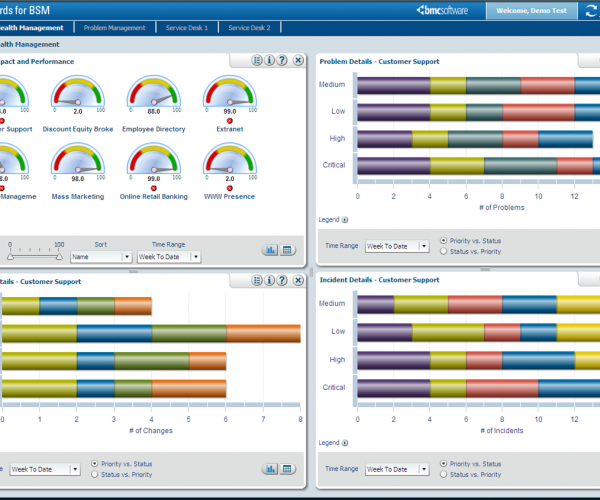Click red alert icon under Online Retail Banking
Viewport: 600px width, 500px height.
point(154,188)
